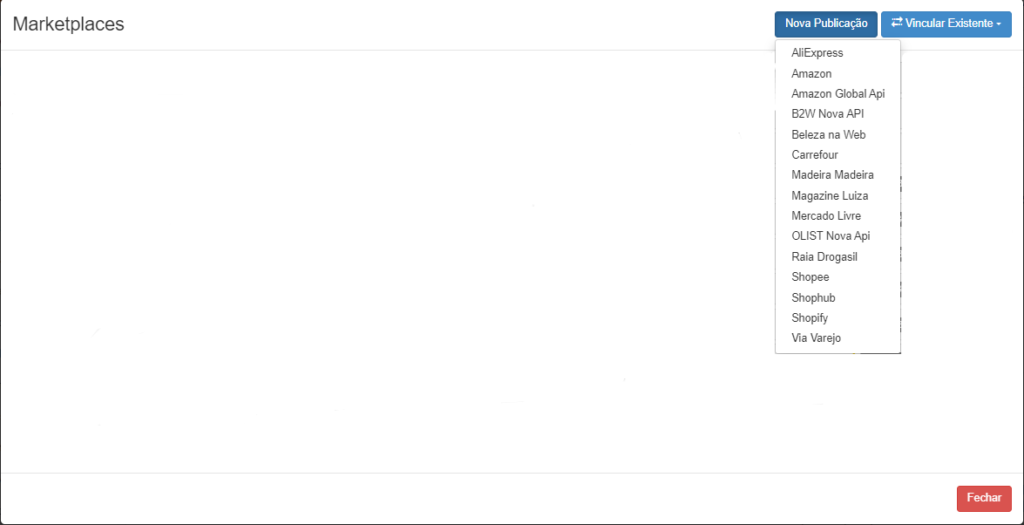
Task: Select B2W Nova API marketplace
Action: pyautogui.click(x=828, y=114)
